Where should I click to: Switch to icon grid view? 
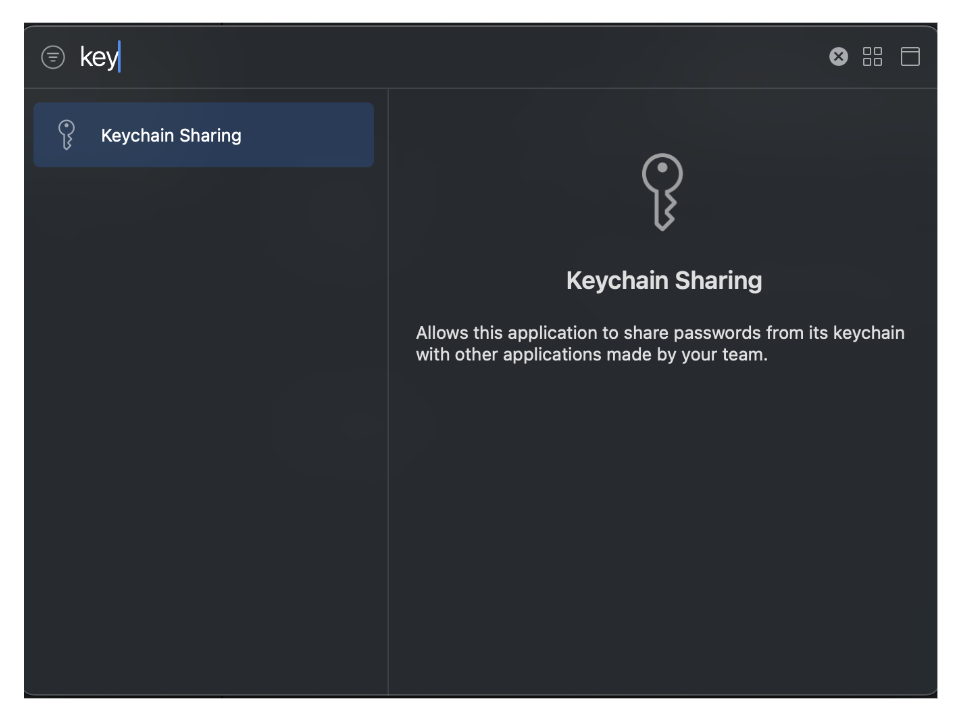click(872, 57)
